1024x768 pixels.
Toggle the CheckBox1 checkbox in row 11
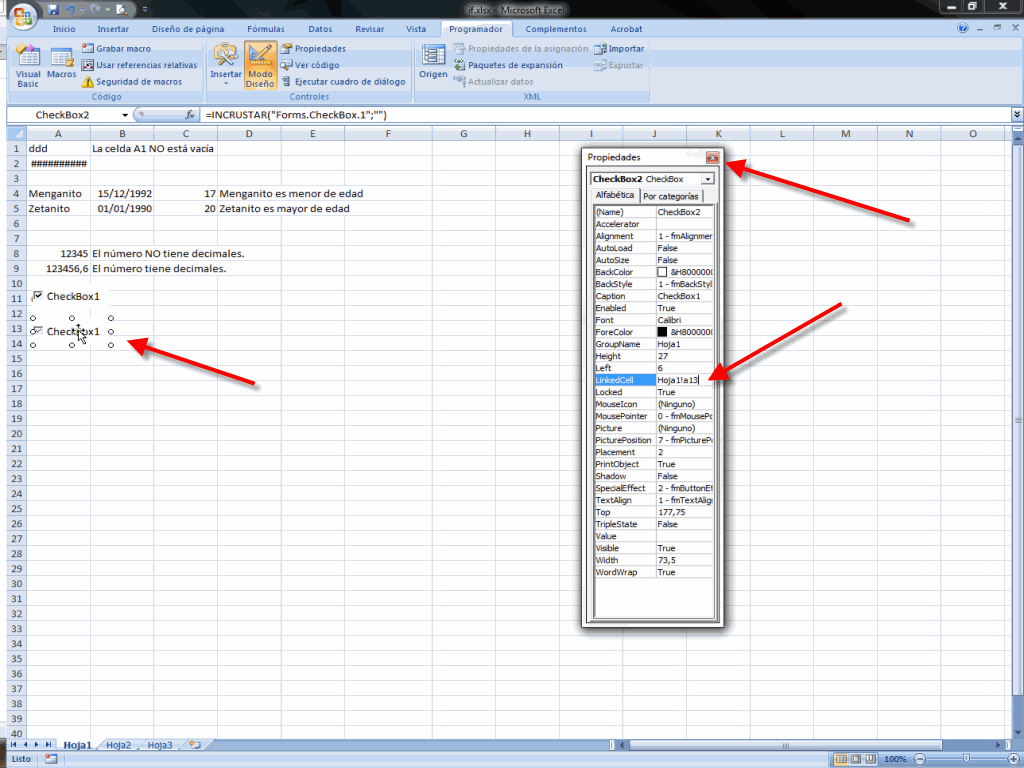(38, 296)
